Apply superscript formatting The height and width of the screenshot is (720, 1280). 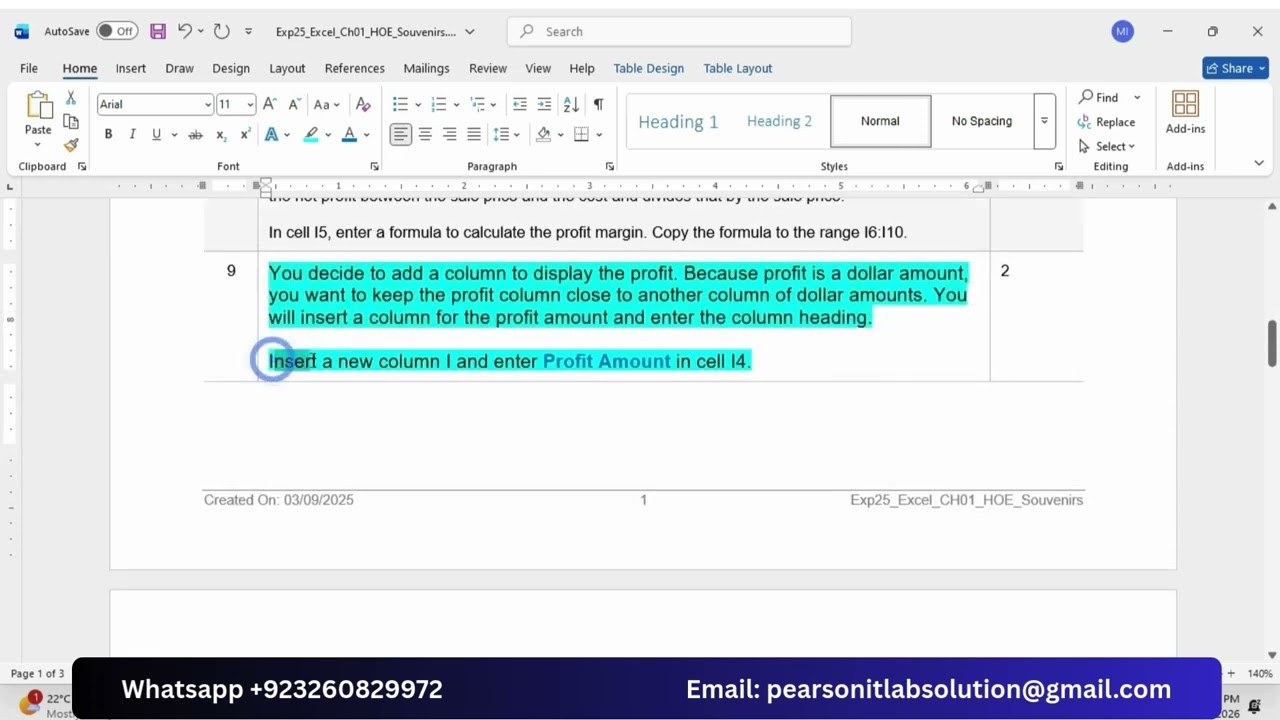[x=245, y=134]
